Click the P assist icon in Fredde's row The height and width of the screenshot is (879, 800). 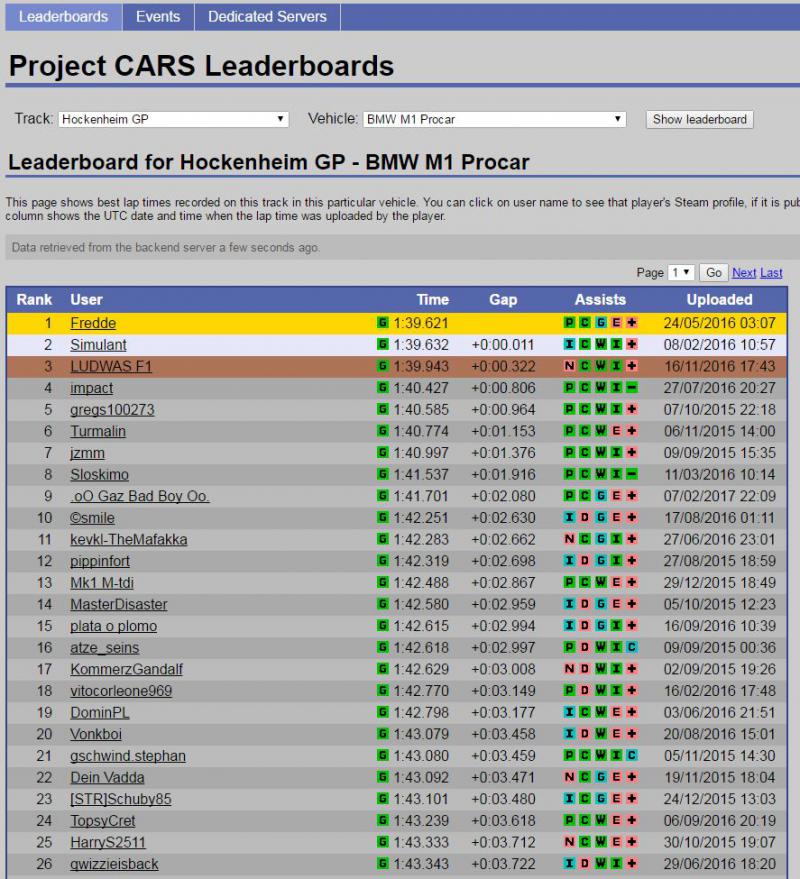(x=569, y=322)
